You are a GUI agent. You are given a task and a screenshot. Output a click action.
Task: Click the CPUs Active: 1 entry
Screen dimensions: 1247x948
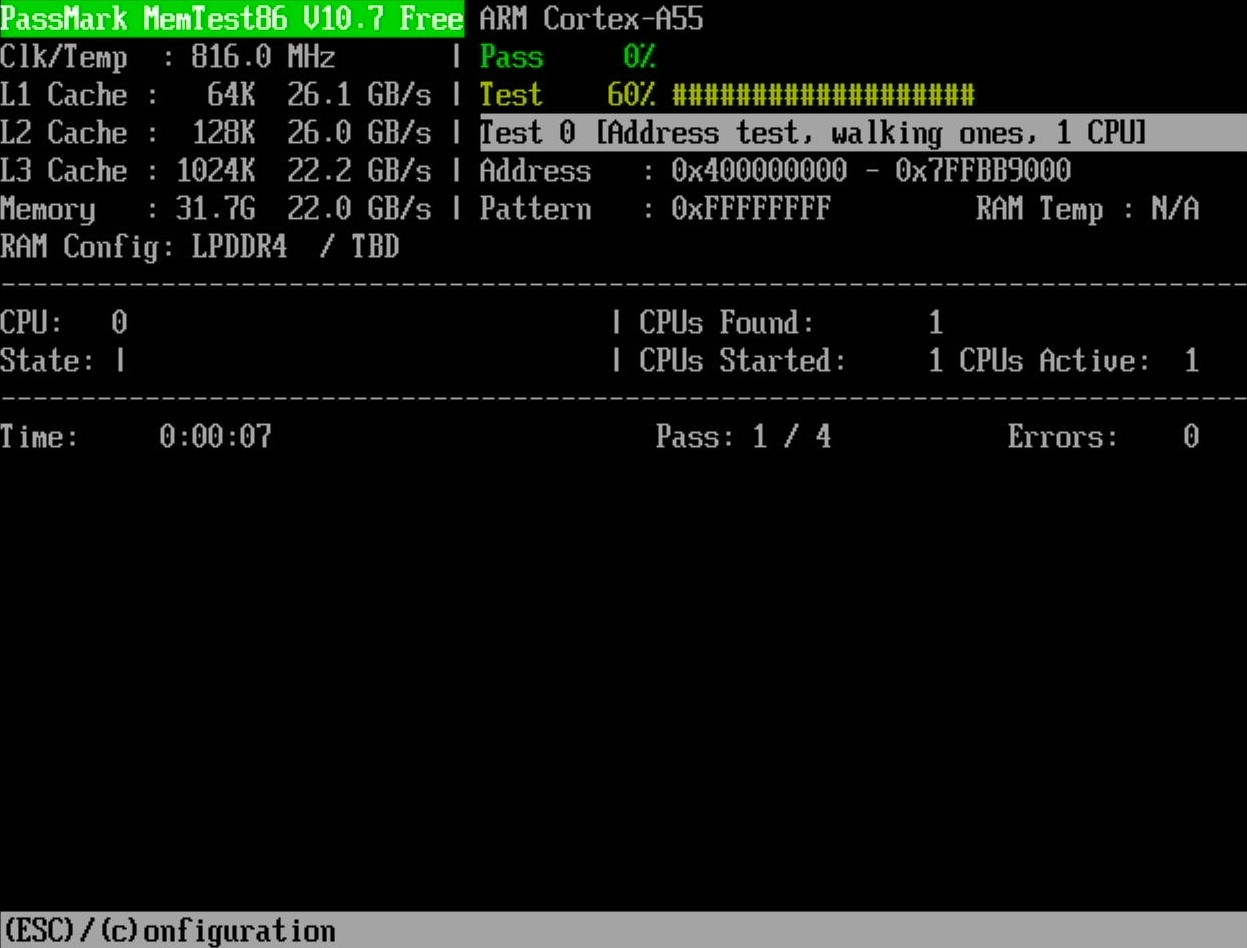click(x=1079, y=361)
